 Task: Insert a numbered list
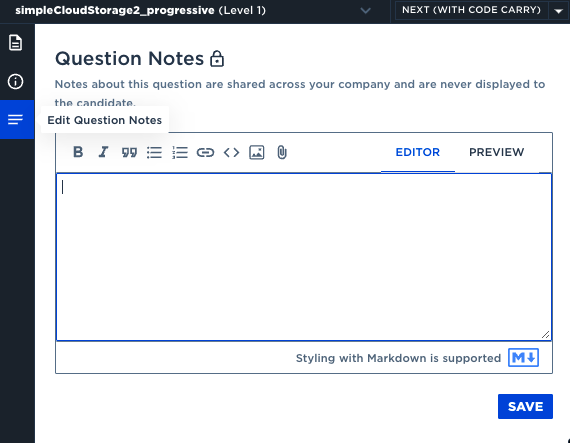click(x=180, y=152)
